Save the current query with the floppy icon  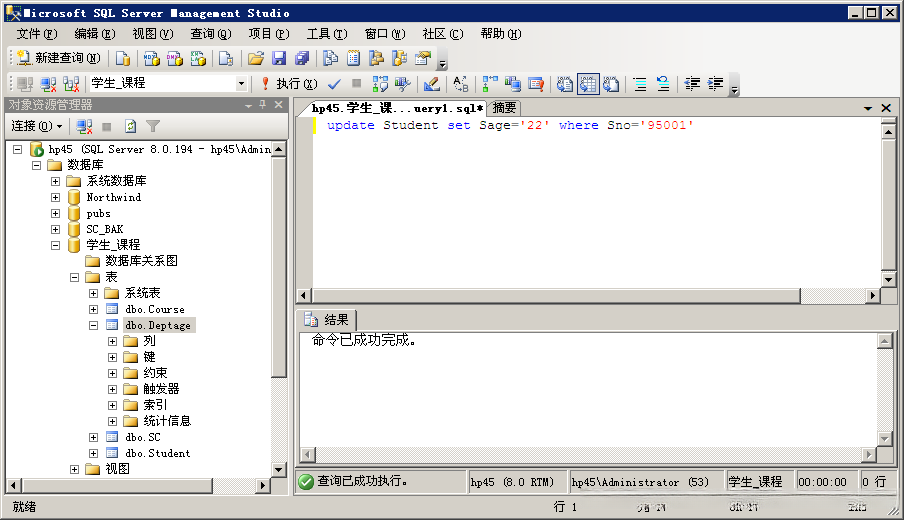(279, 58)
